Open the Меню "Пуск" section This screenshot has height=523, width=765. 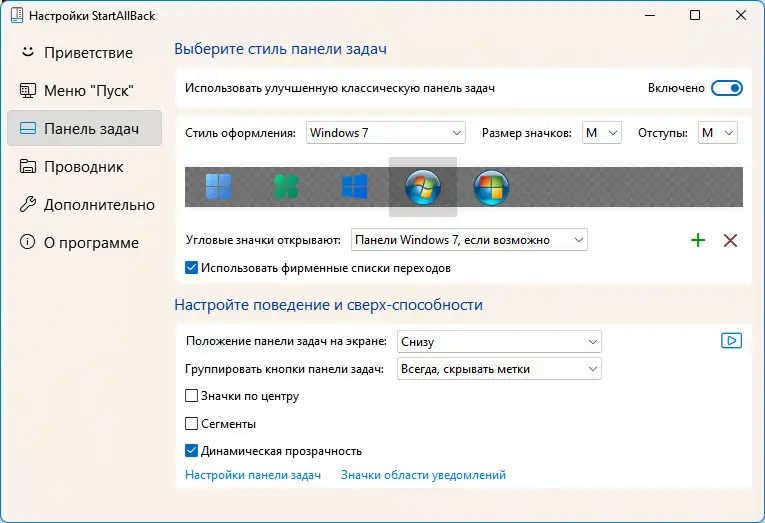tap(84, 90)
